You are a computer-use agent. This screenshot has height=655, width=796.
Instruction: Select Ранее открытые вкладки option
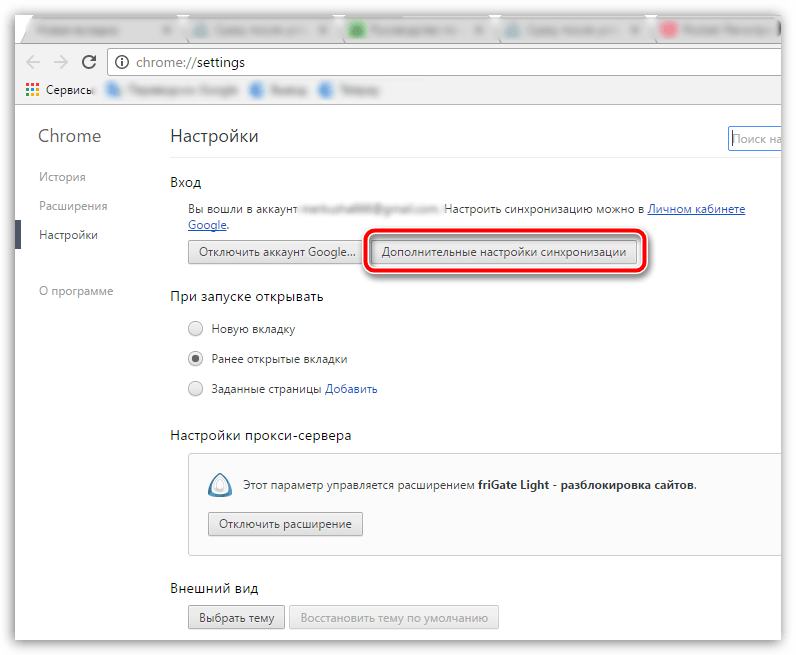195,359
